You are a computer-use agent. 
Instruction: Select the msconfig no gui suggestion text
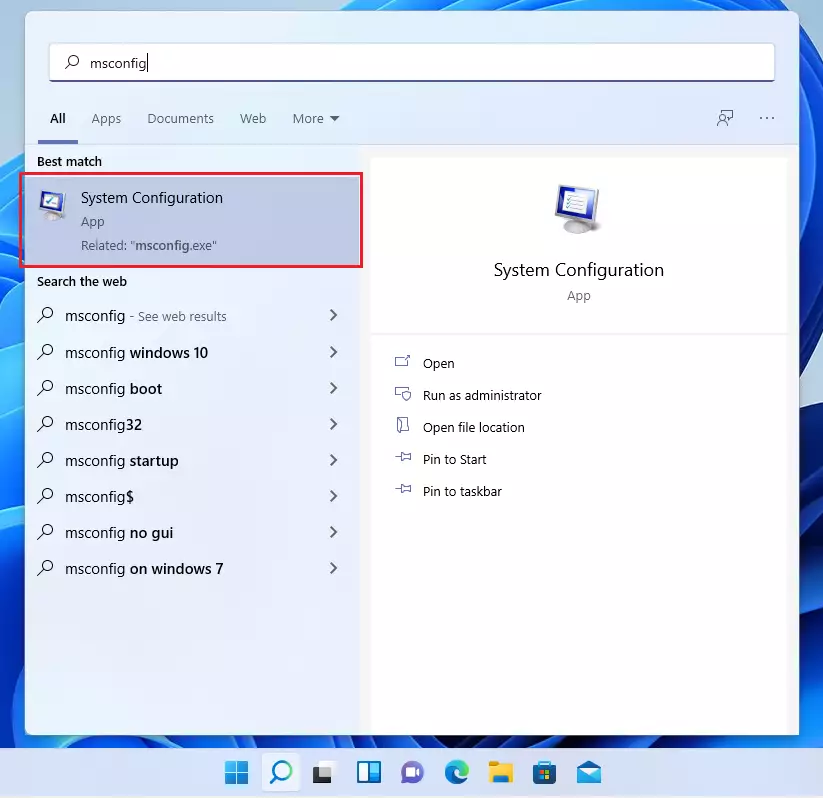pos(119,533)
